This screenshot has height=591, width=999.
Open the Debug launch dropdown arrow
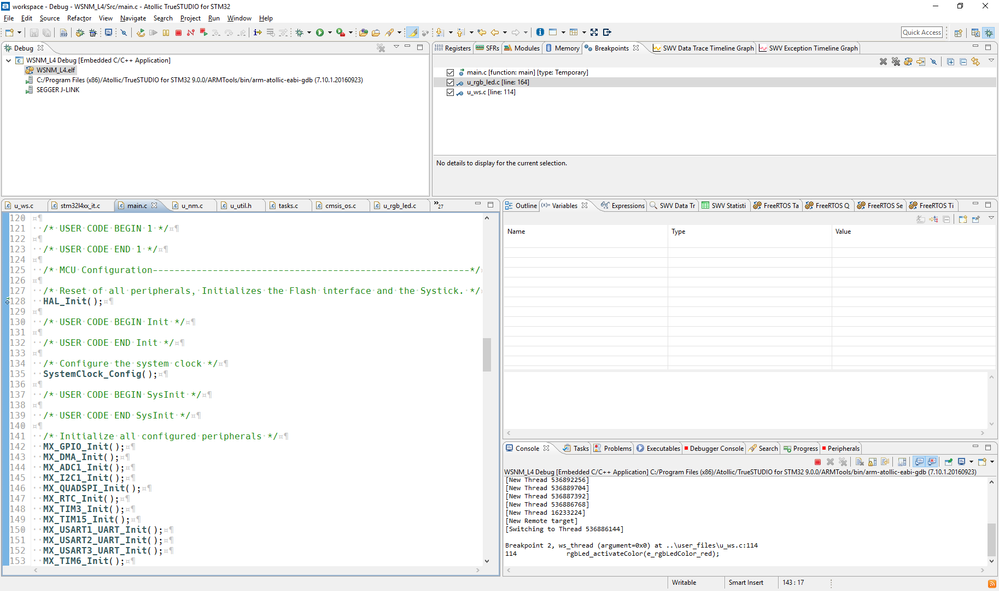tap(309, 32)
